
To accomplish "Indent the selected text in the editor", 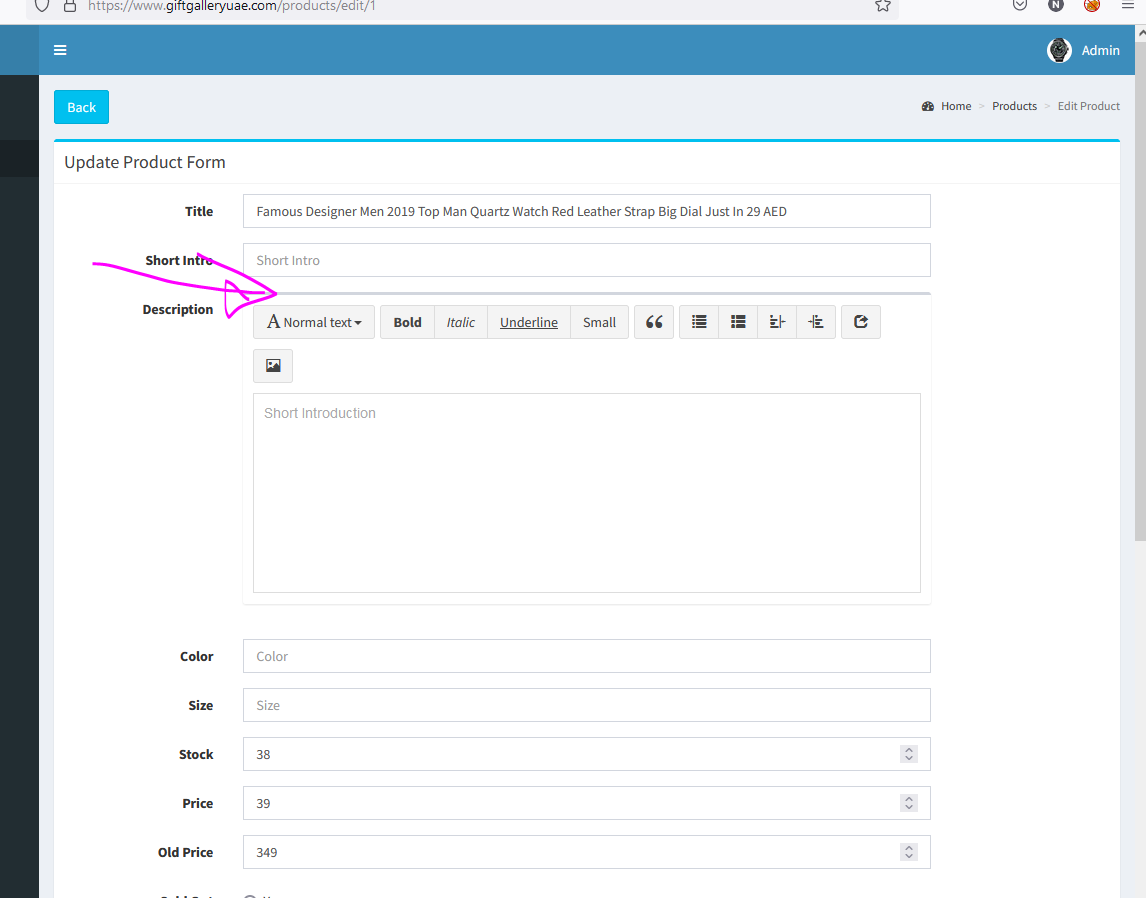I will click(x=816, y=322).
